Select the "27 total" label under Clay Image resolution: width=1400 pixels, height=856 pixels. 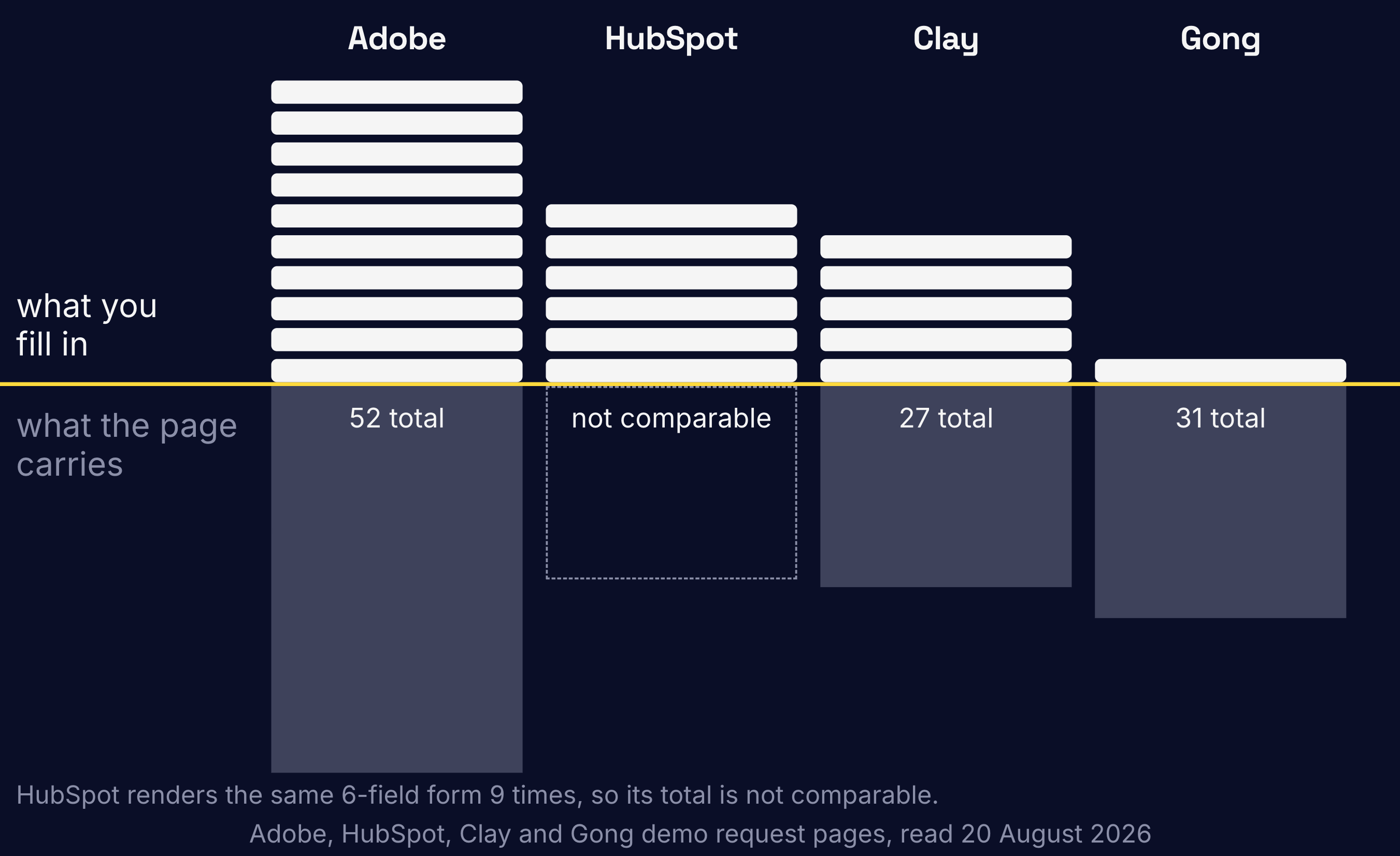pyautogui.click(x=946, y=418)
